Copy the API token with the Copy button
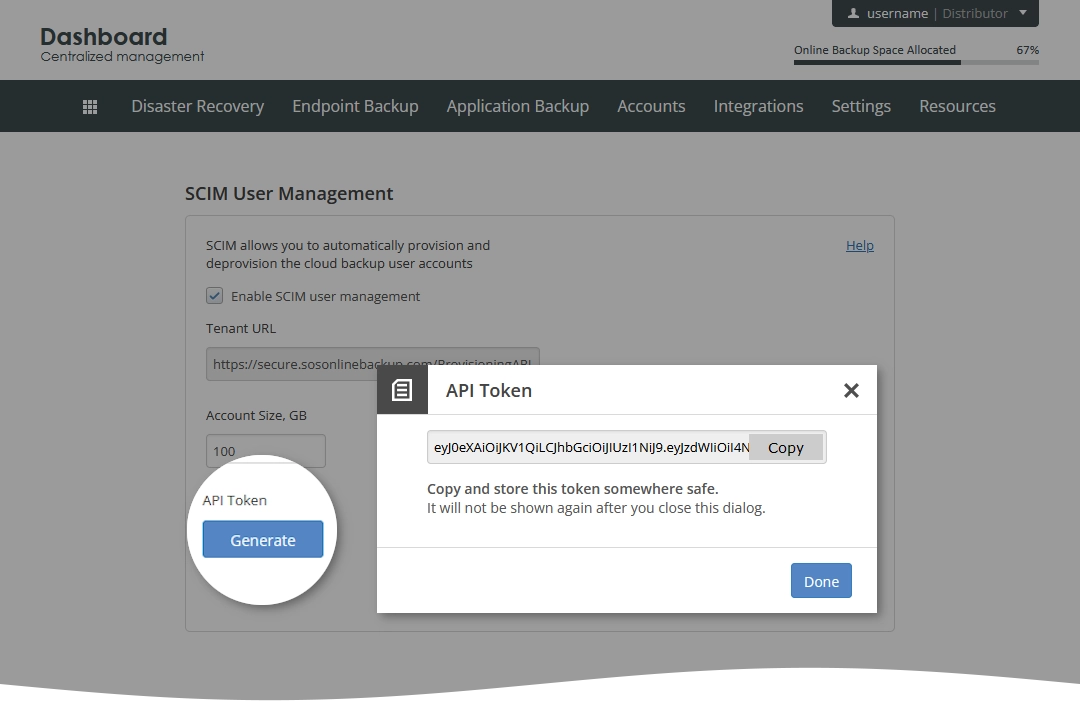The width and height of the screenshot is (1080, 701). pos(786,448)
